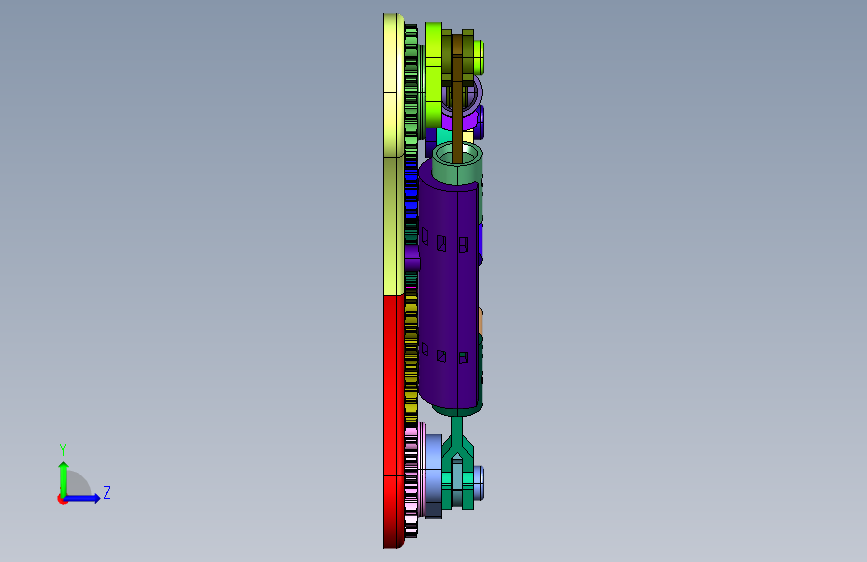
Task: Click the red origin dot of axis triad
Action: point(62,499)
